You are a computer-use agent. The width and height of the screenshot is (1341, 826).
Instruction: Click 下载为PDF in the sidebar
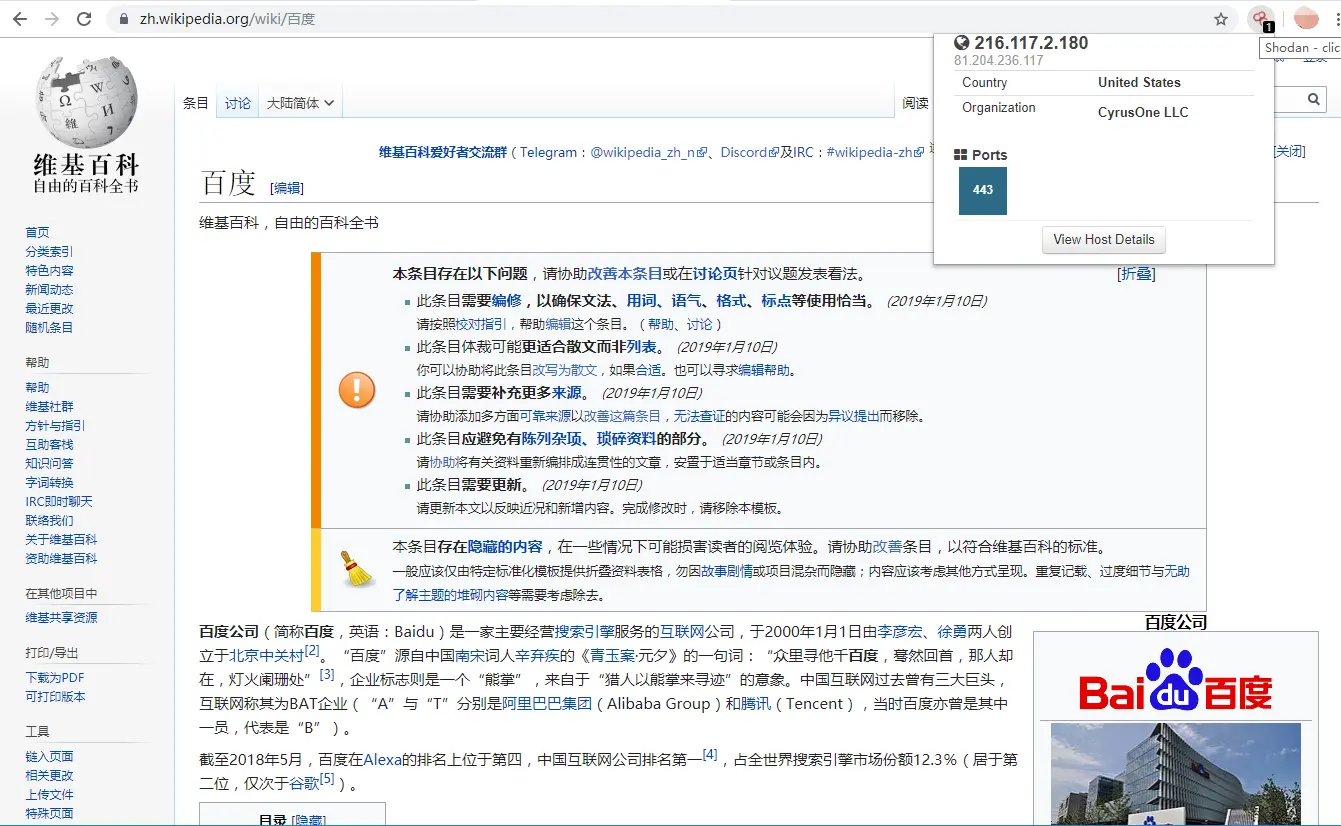[x=55, y=677]
